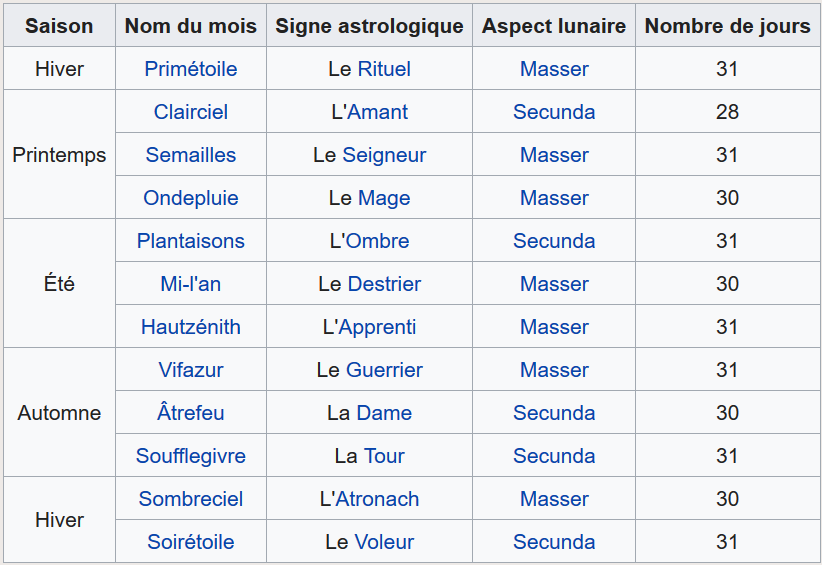The height and width of the screenshot is (565, 822).
Task: Open the Rituel astrological sign link
Action: 384,69
